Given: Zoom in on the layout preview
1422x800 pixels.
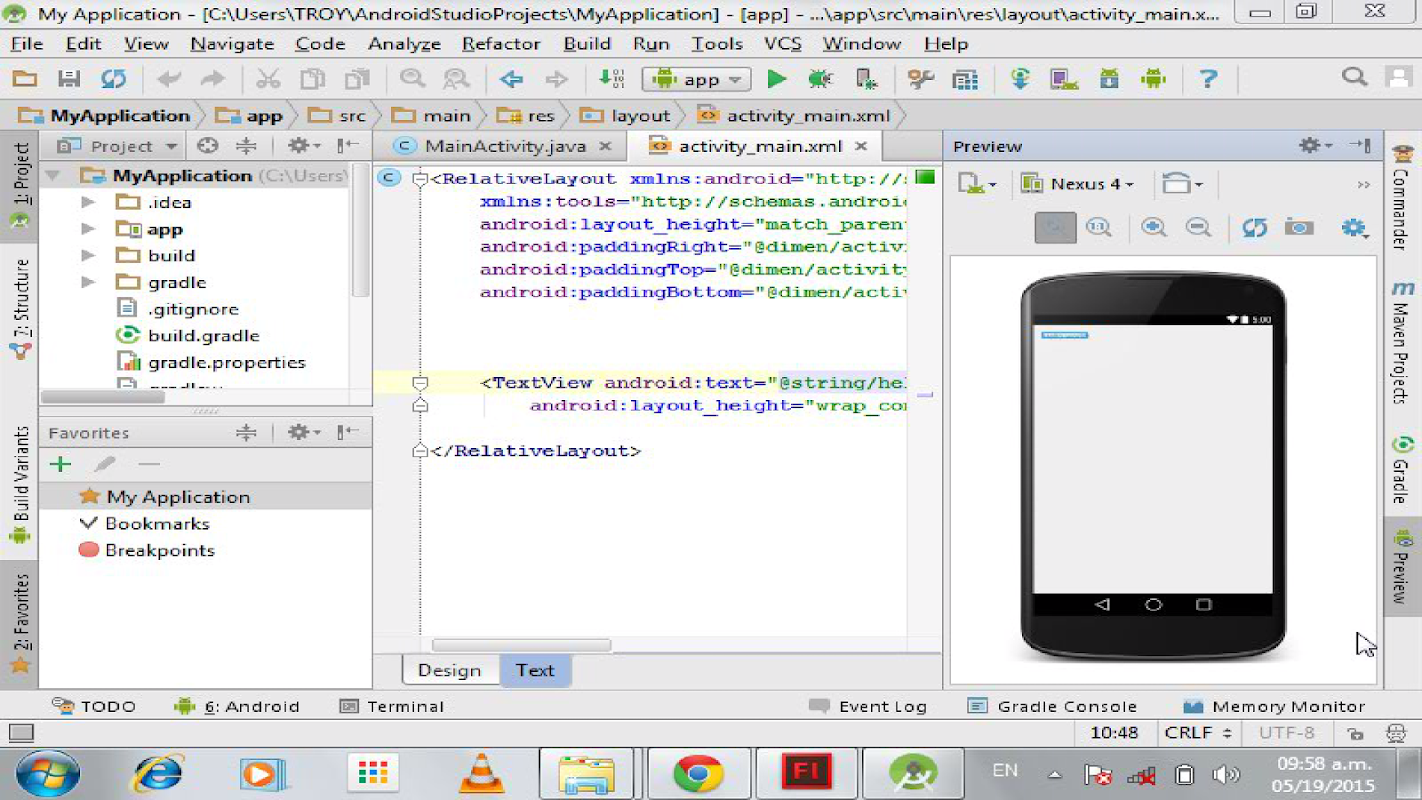Looking at the screenshot, I should point(1153,228).
